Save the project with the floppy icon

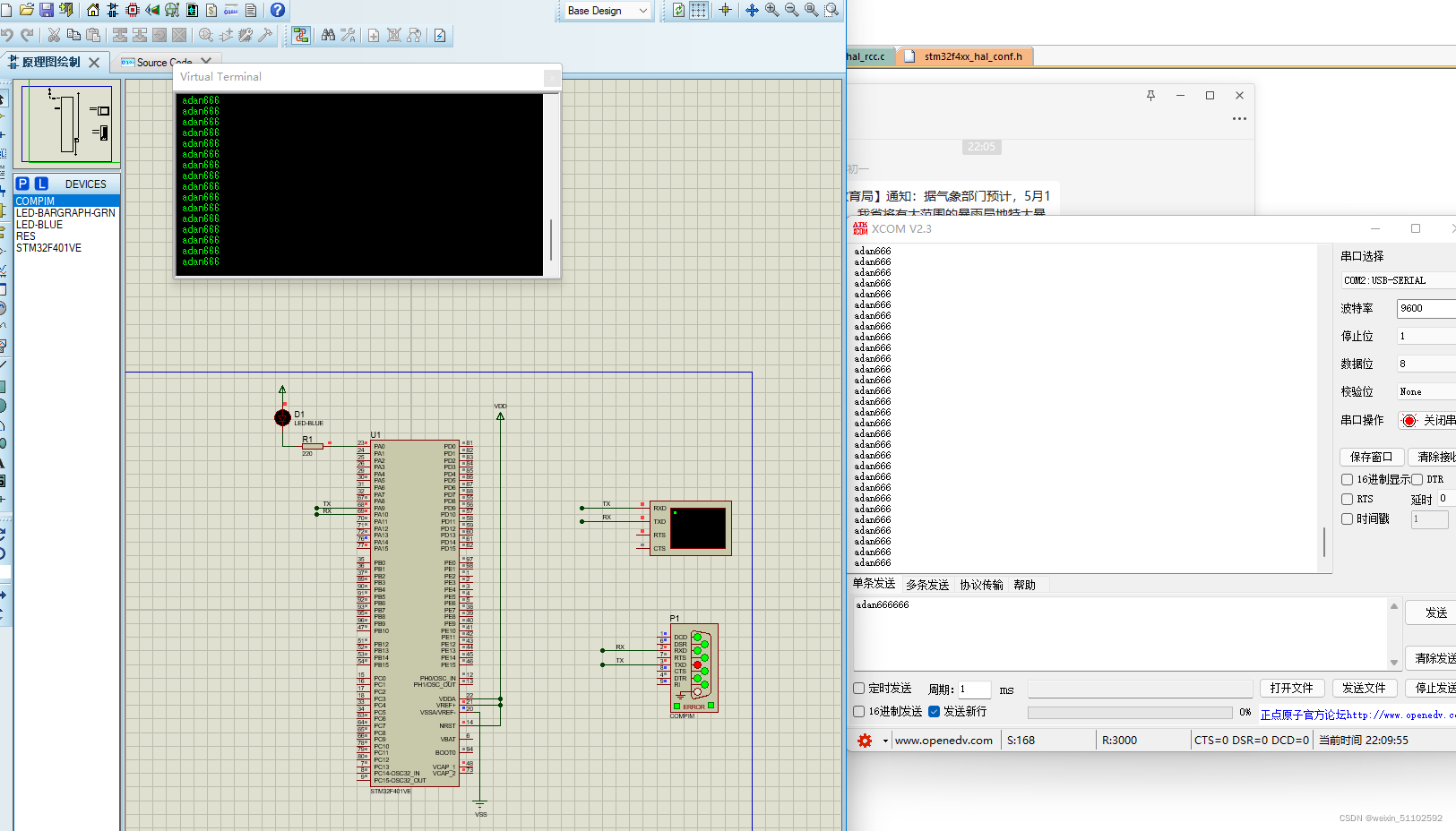coord(46,10)
